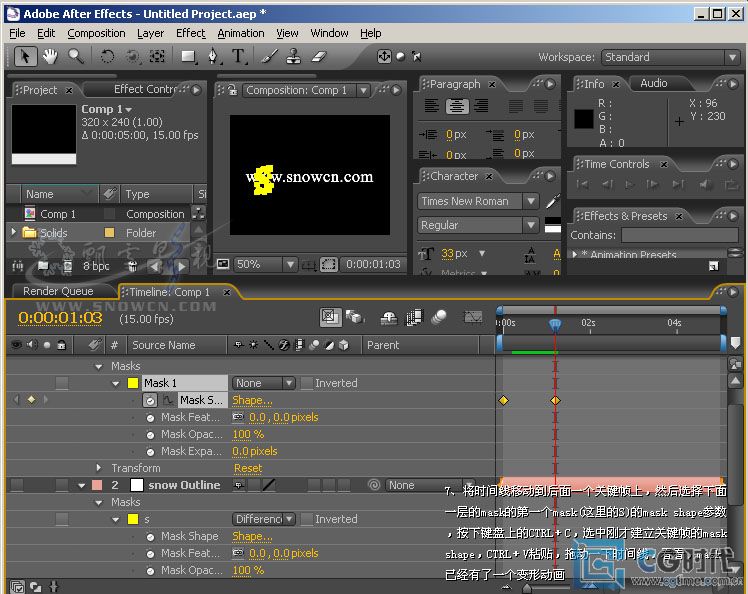Click the New Folder icon in Project panel

tap(43, 266)
